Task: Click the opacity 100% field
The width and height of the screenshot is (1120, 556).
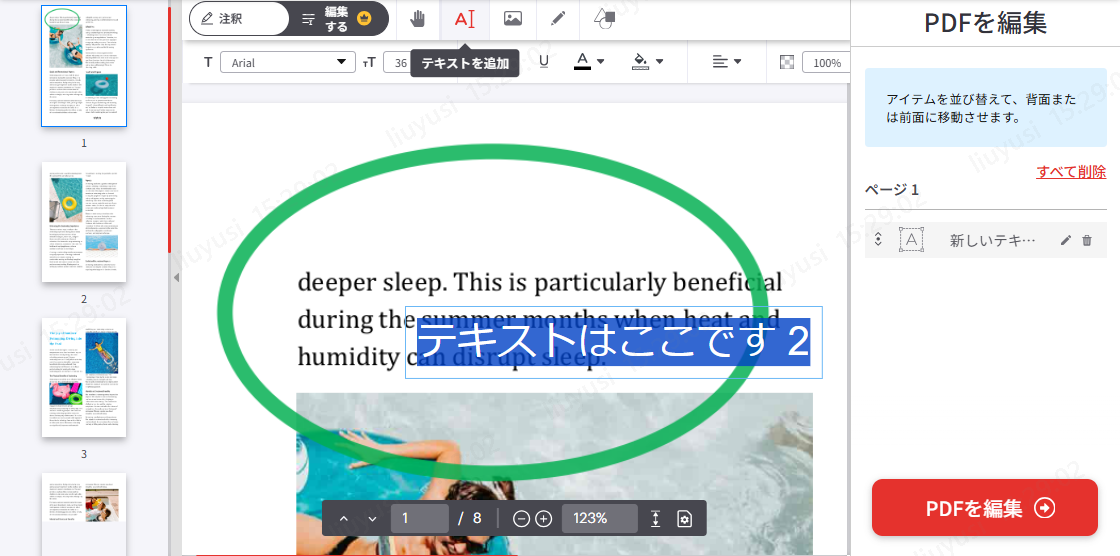Action: (x=826, y=62)
